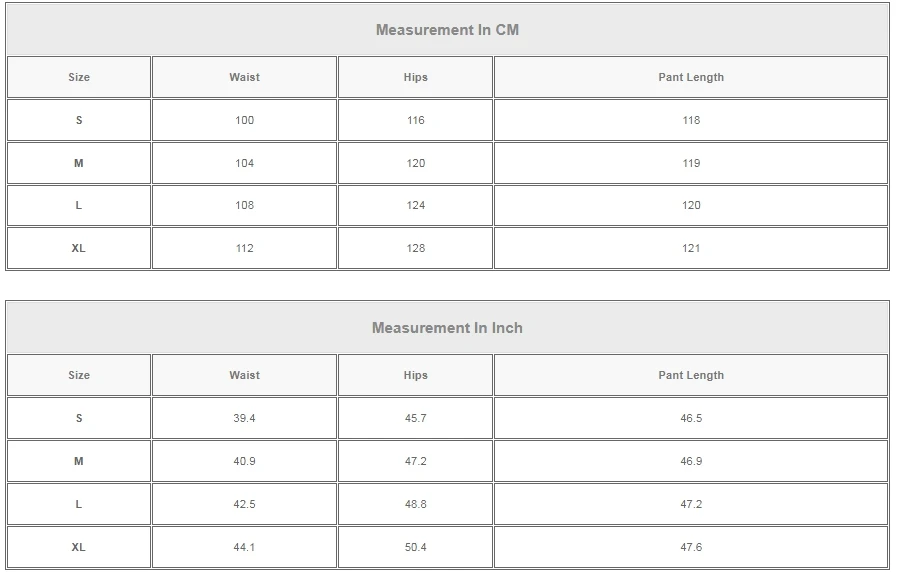
Task: Click the "Measurement In CM" table title
Action: [x=447, y=30]
